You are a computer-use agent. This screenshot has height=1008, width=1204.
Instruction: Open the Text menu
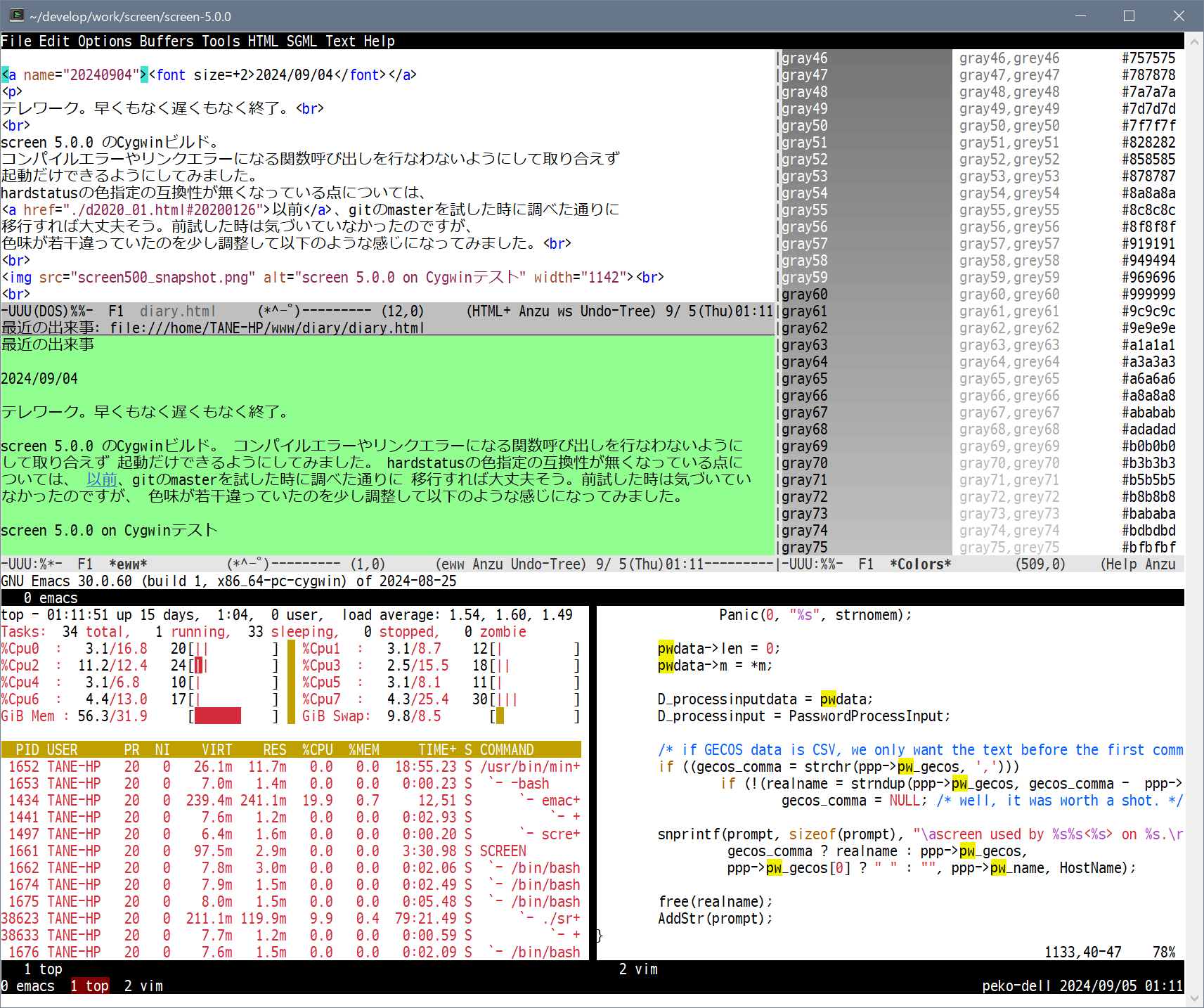click(340, 41)
